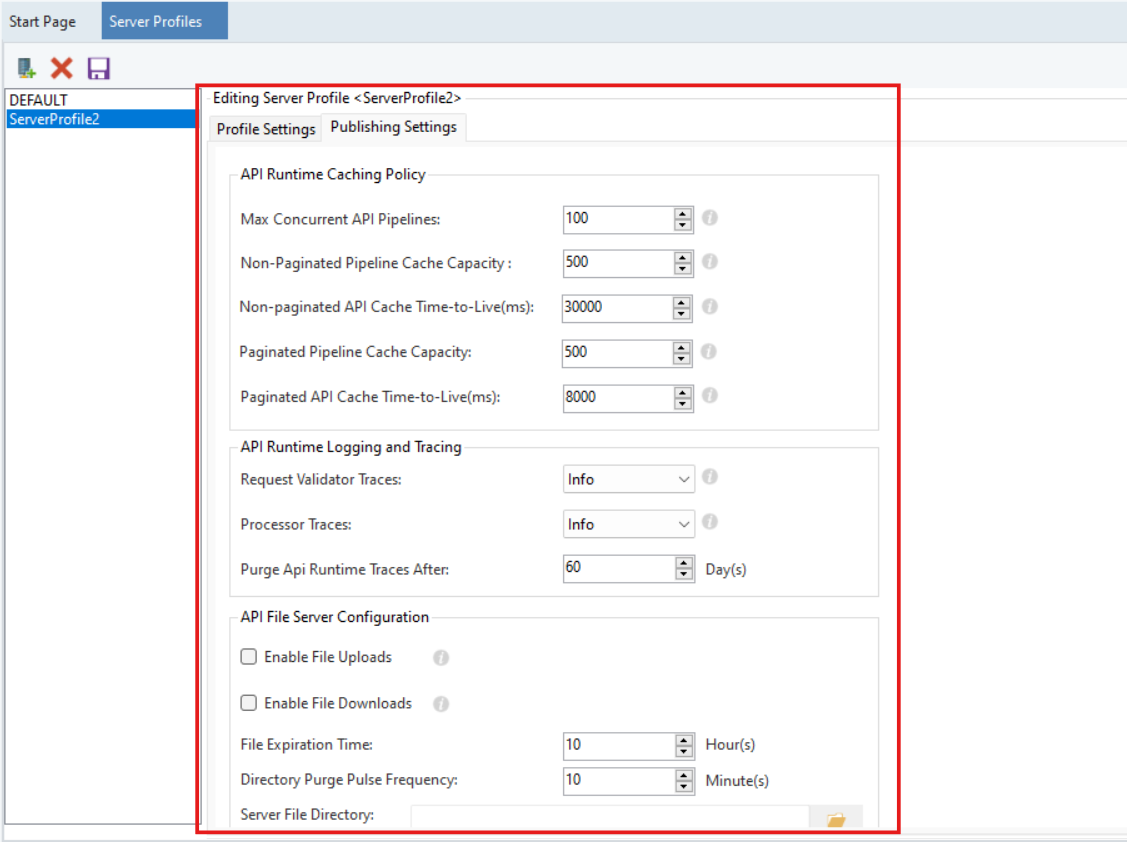Switch to the Profile Settings tab

pos(266,129)
